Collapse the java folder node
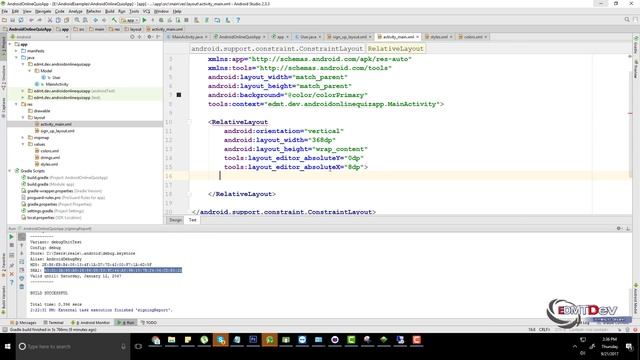 coord(17,58)
